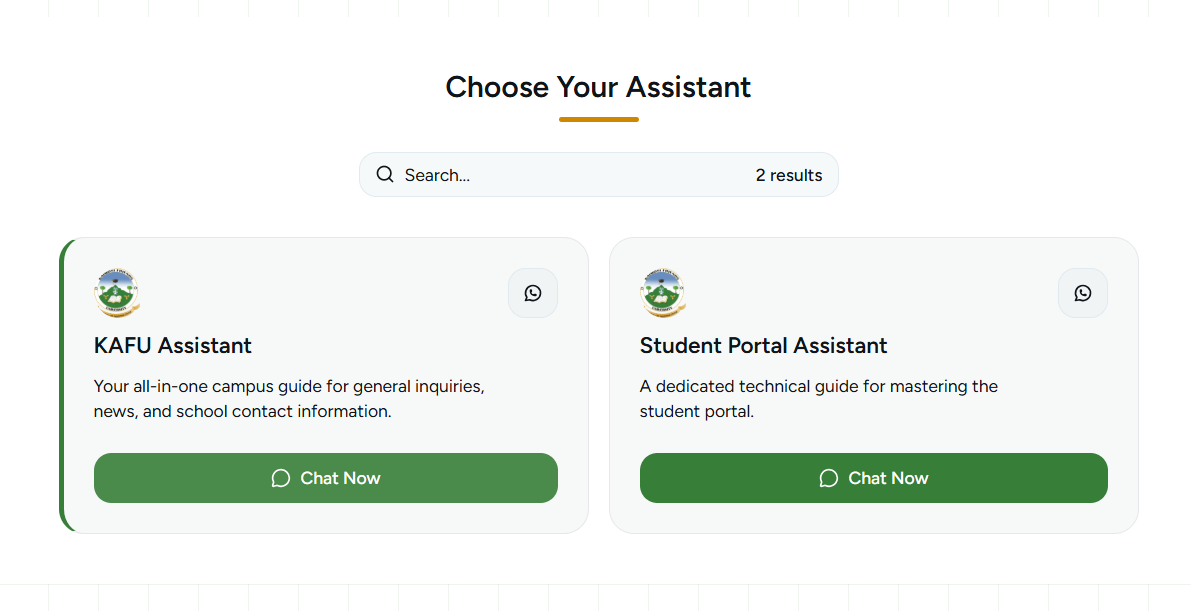Click the orange underline beneath the heading

[x=598, y=119]
